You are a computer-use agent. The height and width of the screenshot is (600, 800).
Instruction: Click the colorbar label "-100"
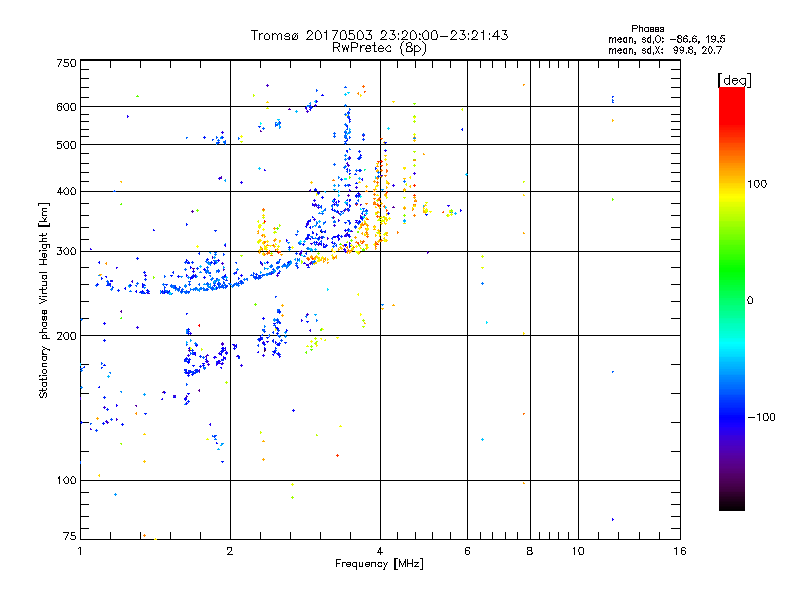coord(761,417)
